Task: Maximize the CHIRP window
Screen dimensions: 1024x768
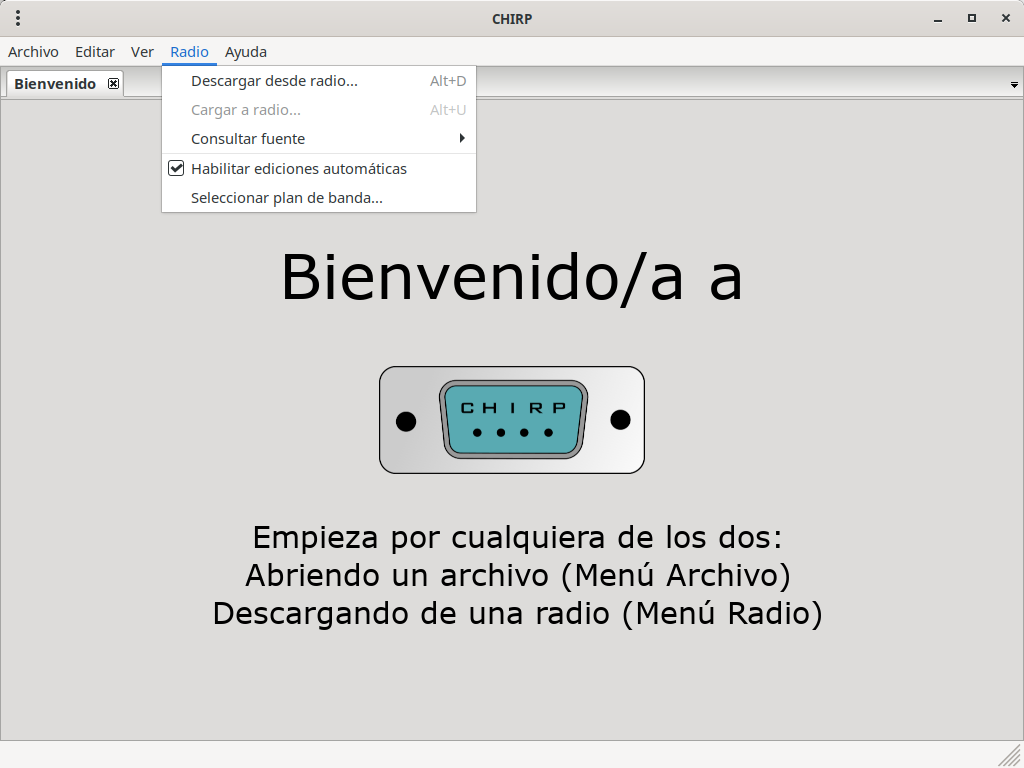Action: 971,18
